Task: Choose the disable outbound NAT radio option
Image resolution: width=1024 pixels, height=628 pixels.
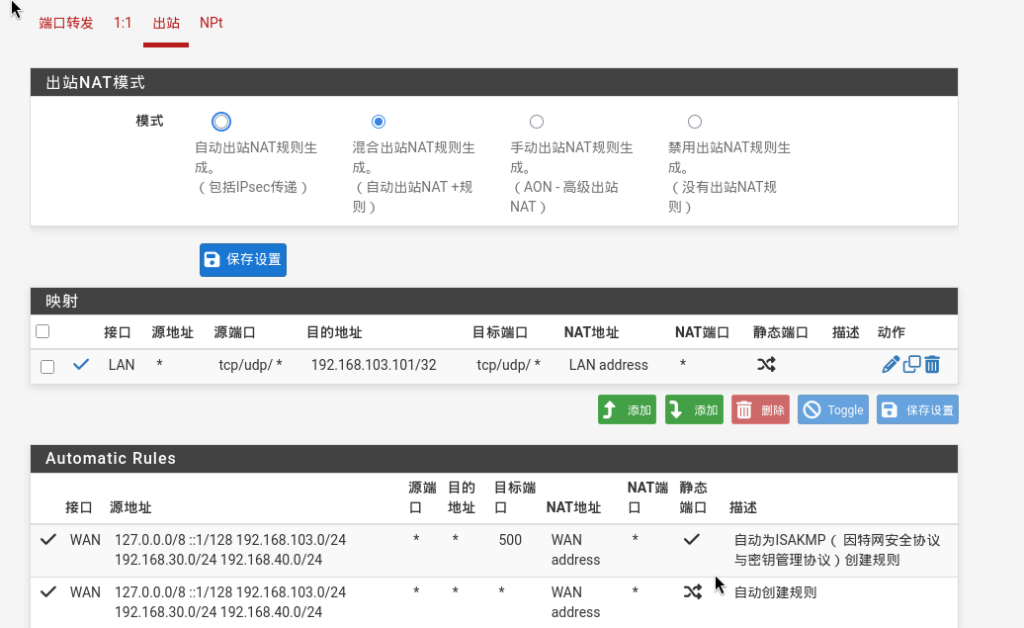Action: click(694, 122)
